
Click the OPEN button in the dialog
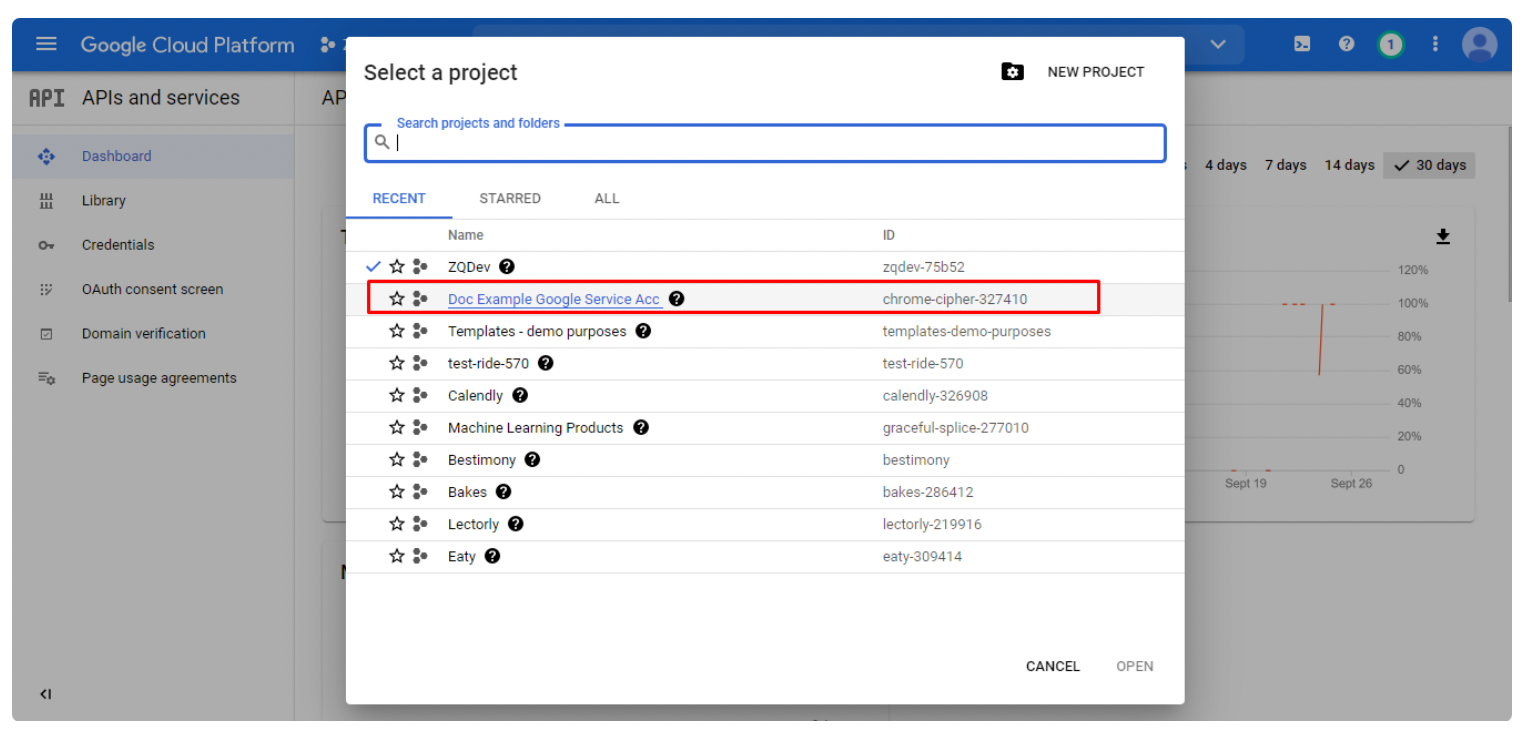point(1135,666)
